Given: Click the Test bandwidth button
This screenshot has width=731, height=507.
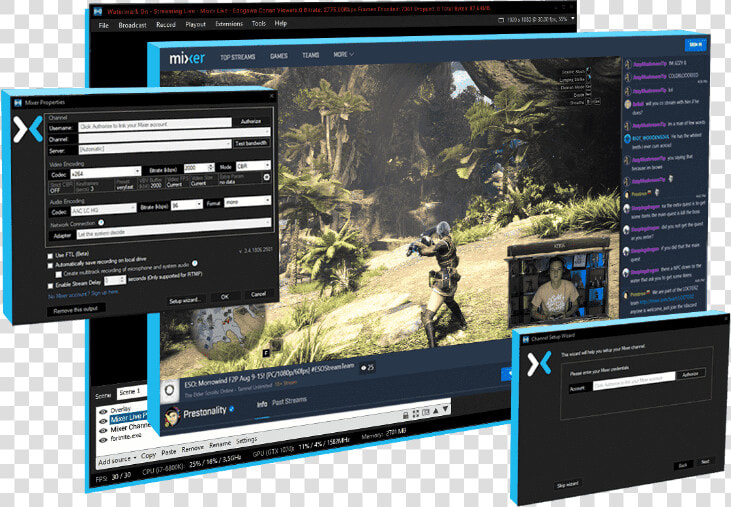Looking at the screenshot, I should click(251, 143).
